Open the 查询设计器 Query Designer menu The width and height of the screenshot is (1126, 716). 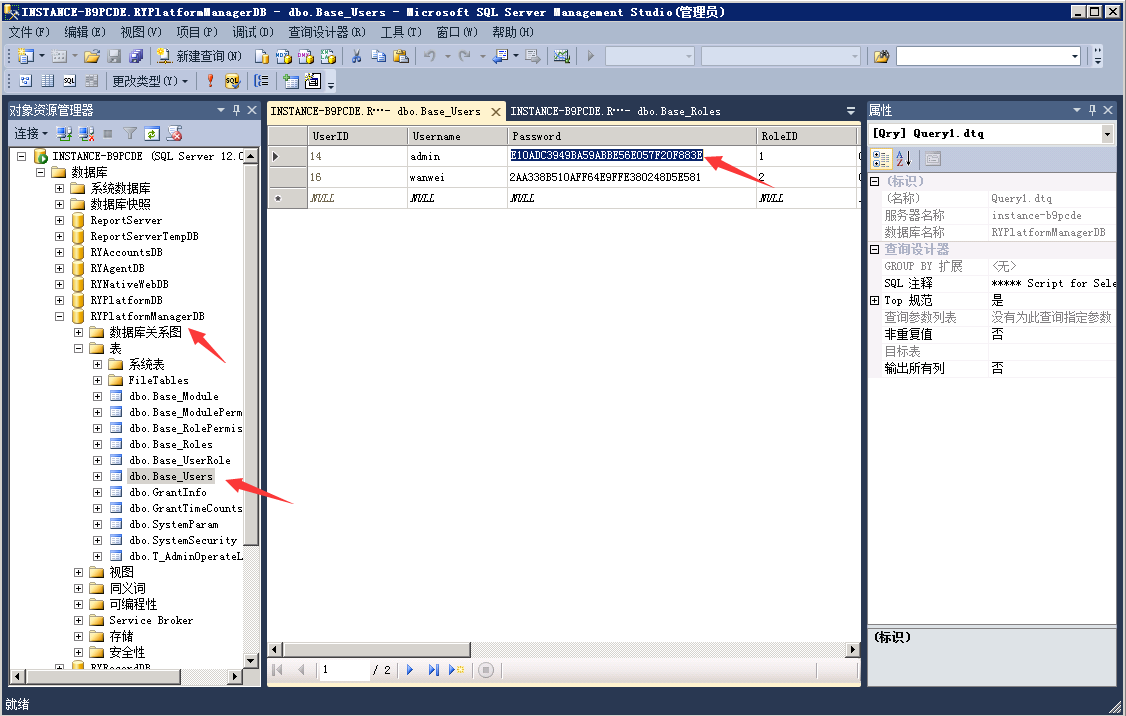(327, 32)
